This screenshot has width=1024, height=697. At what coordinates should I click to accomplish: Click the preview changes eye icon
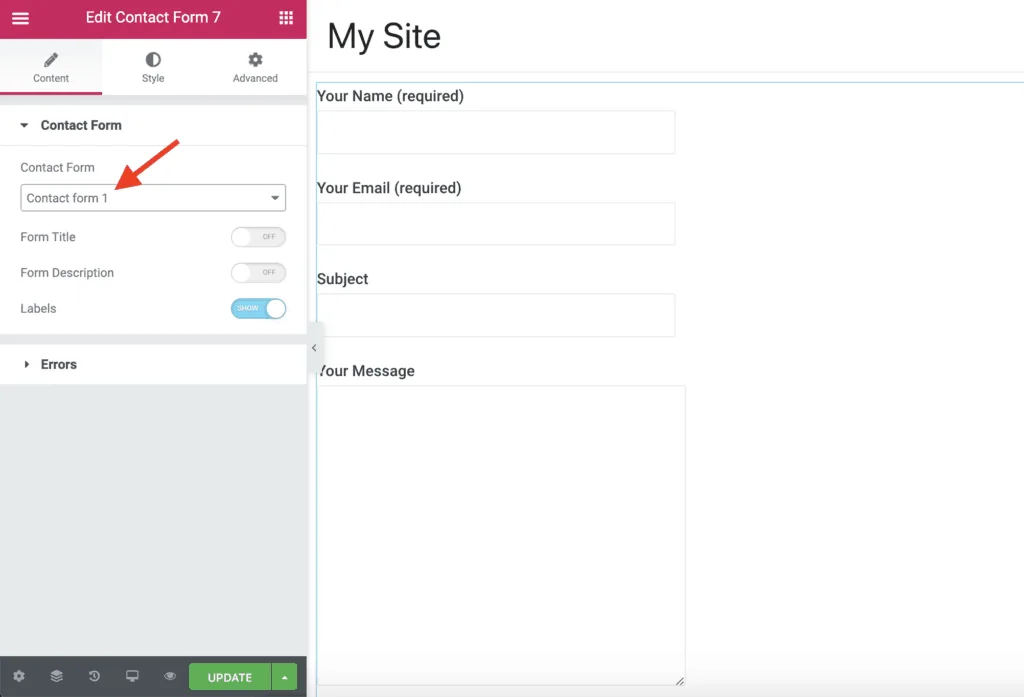170,676
